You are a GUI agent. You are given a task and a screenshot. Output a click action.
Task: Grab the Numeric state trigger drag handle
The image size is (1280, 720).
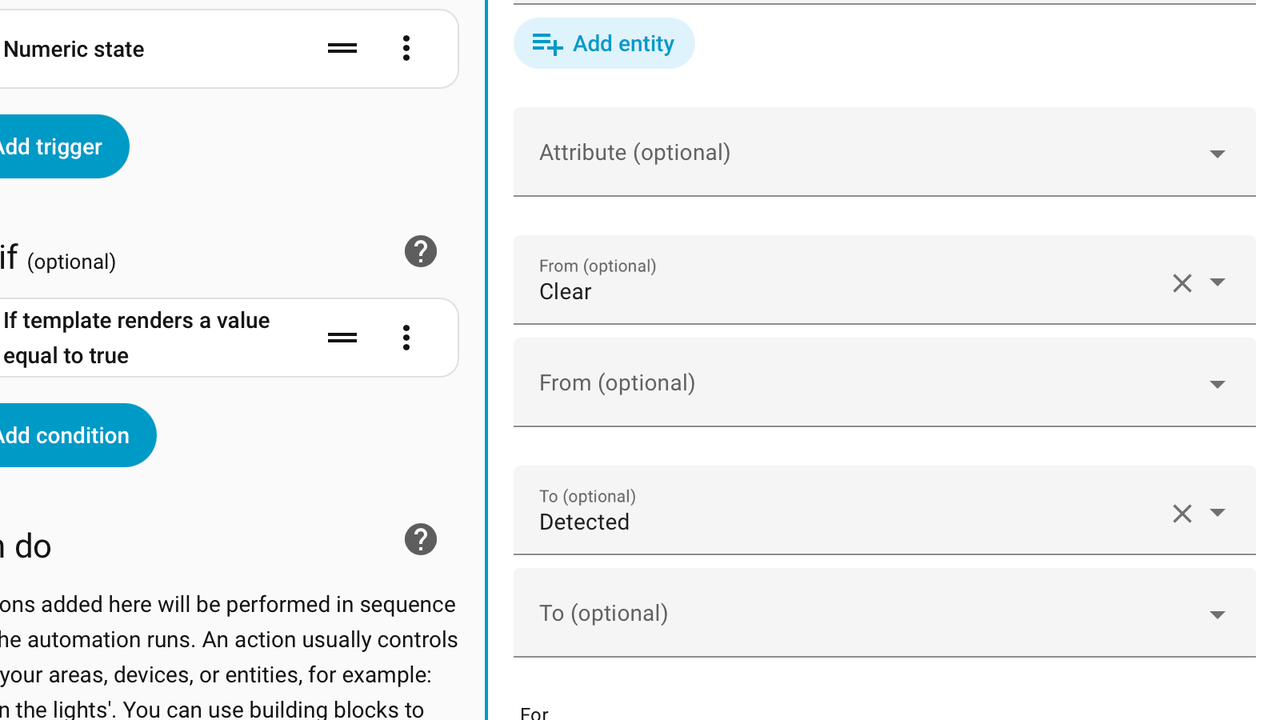pyautogui.click(x=342, y=48)
